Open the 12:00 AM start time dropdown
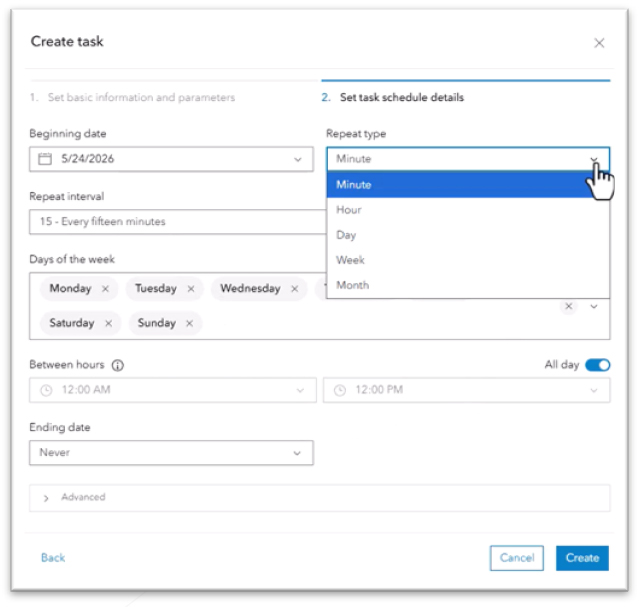 pyautogui.click(x=173, y=390)
